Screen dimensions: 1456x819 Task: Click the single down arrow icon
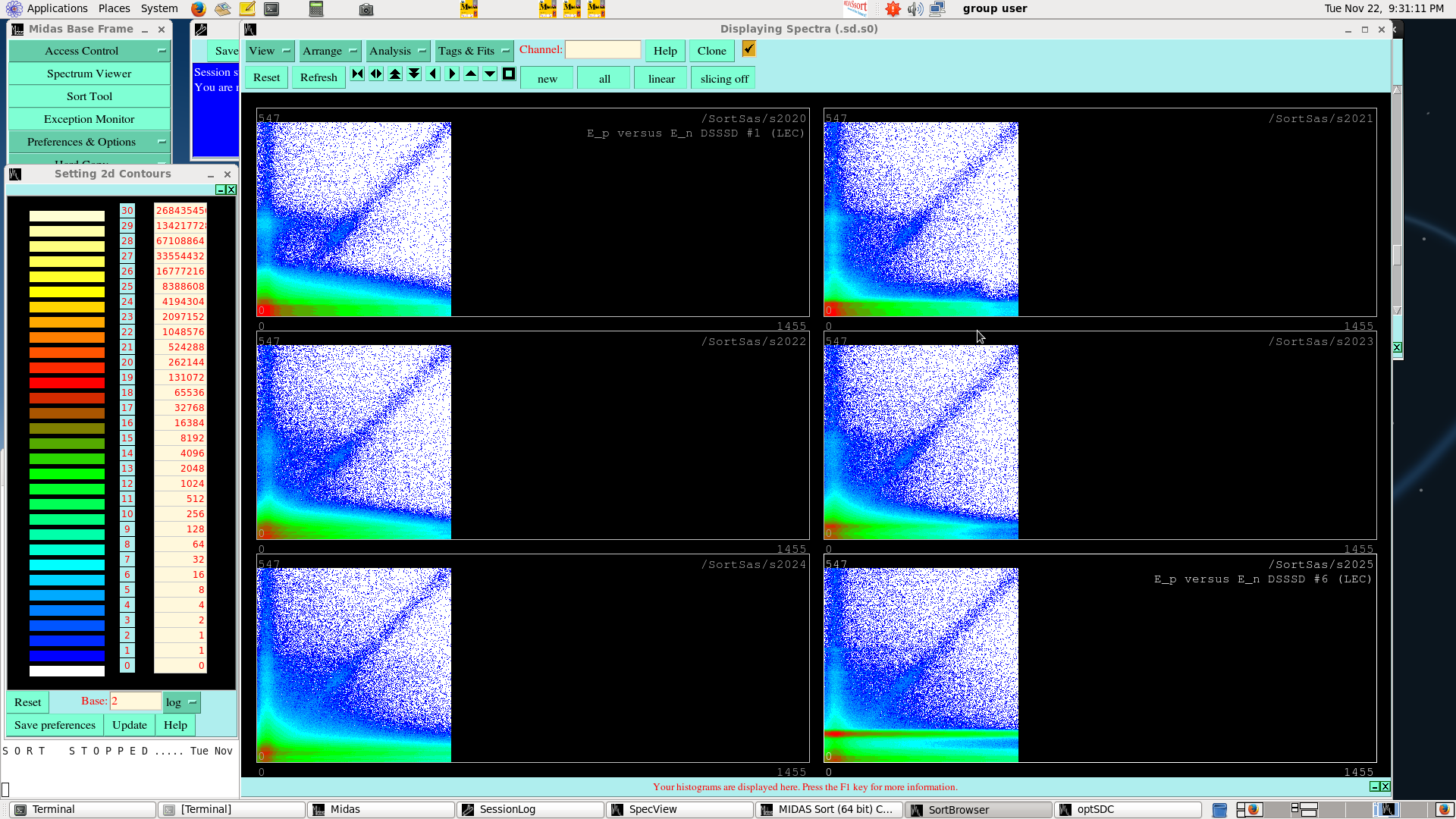pyautogui.click(x=490, y=74)
